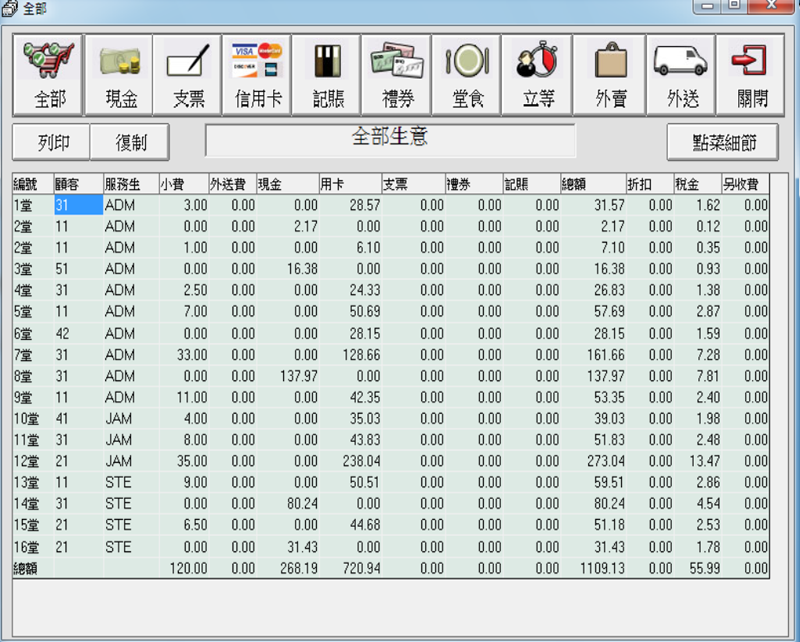Viewport: 800px width, 642px height.
Task: Click the 小費 column header
Action: pos(184,184)
